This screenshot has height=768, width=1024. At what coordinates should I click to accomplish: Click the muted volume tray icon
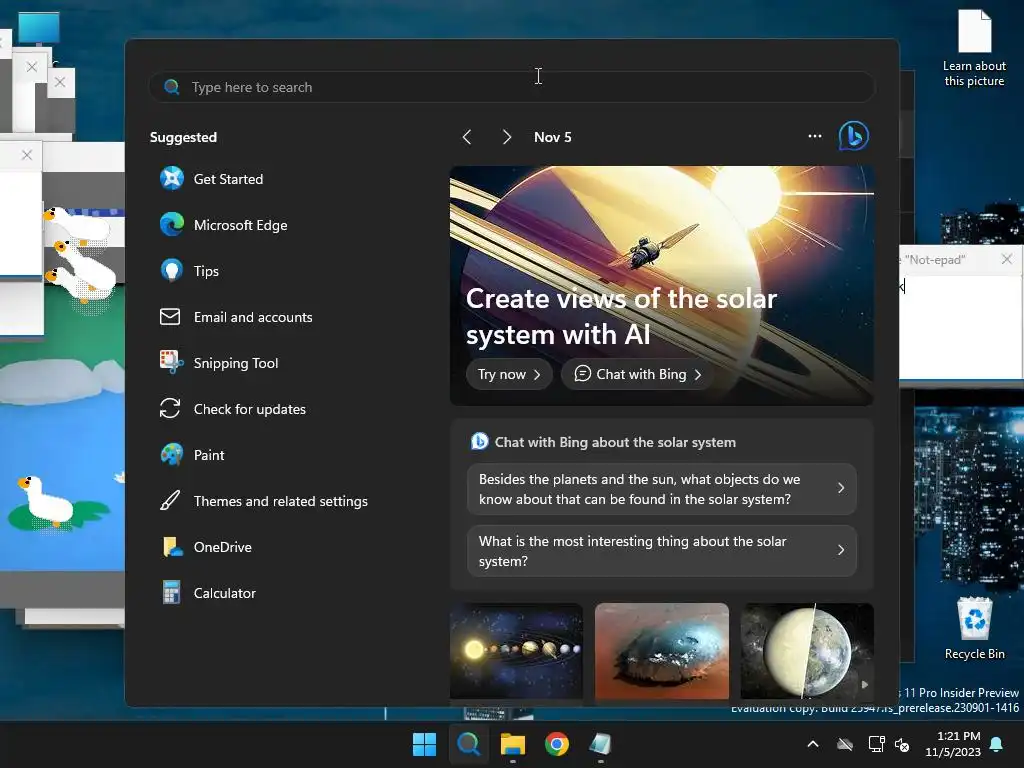coord(903,744)
